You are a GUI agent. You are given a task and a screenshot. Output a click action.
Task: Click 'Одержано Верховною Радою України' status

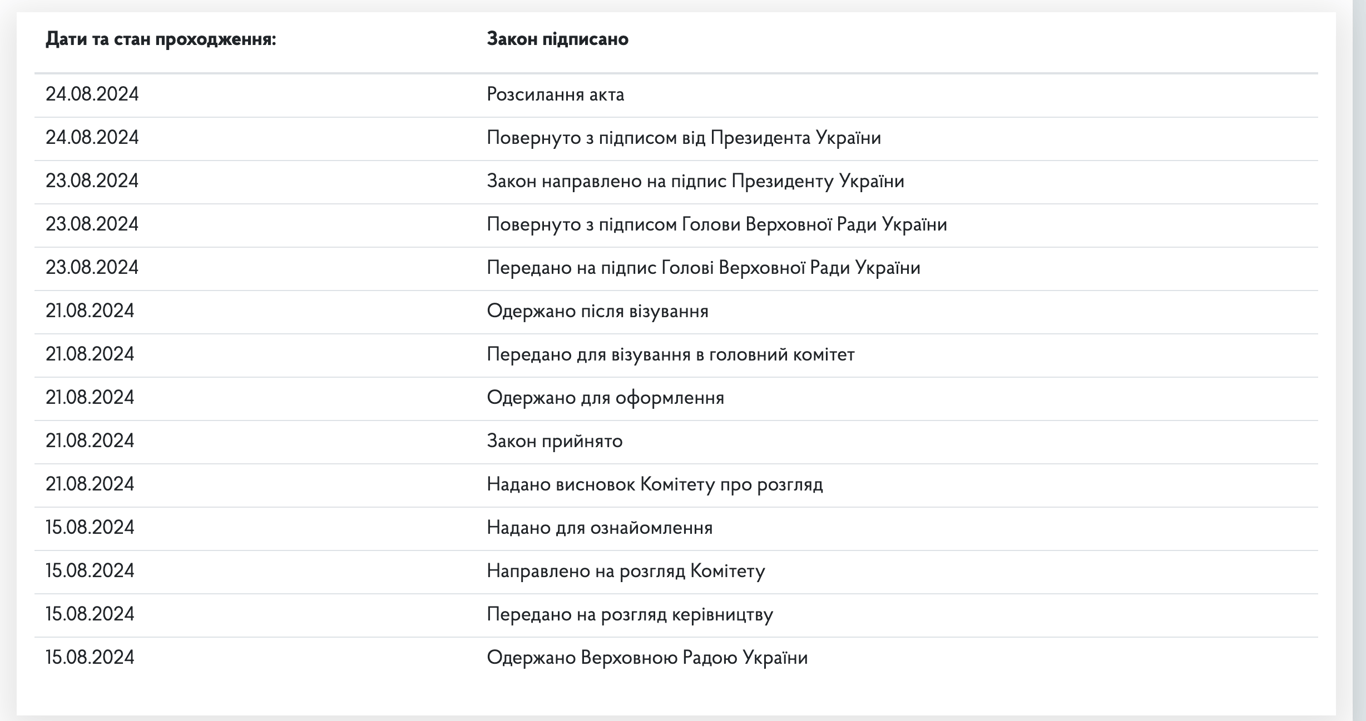(x=647, y=658)
